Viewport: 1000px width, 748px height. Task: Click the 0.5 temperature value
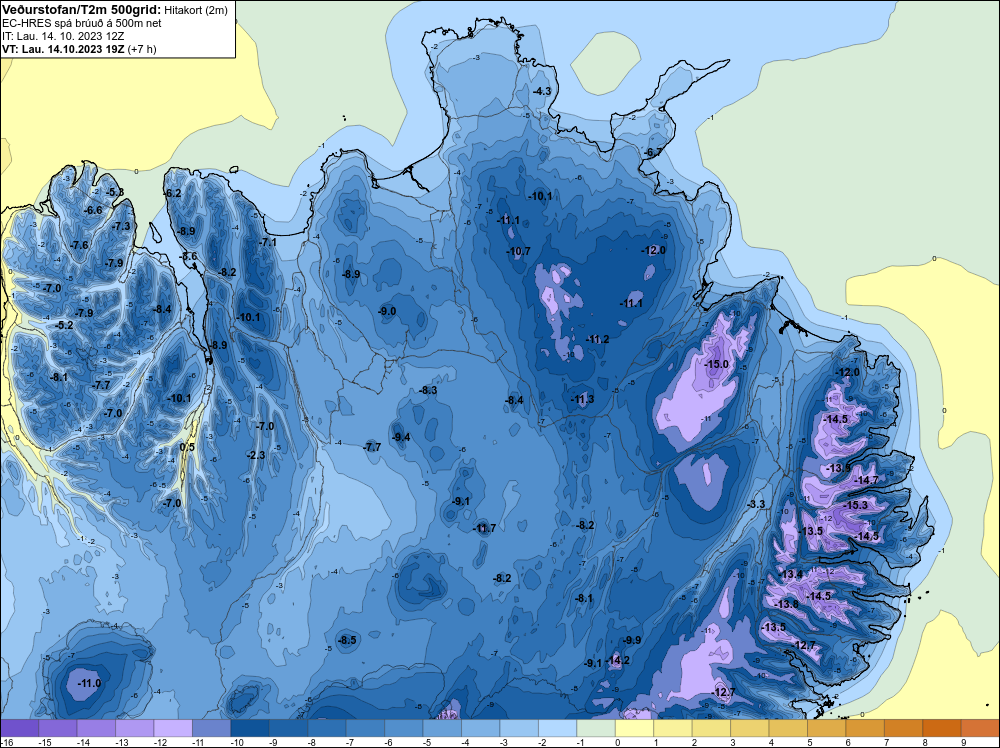(x=187, y=447)
